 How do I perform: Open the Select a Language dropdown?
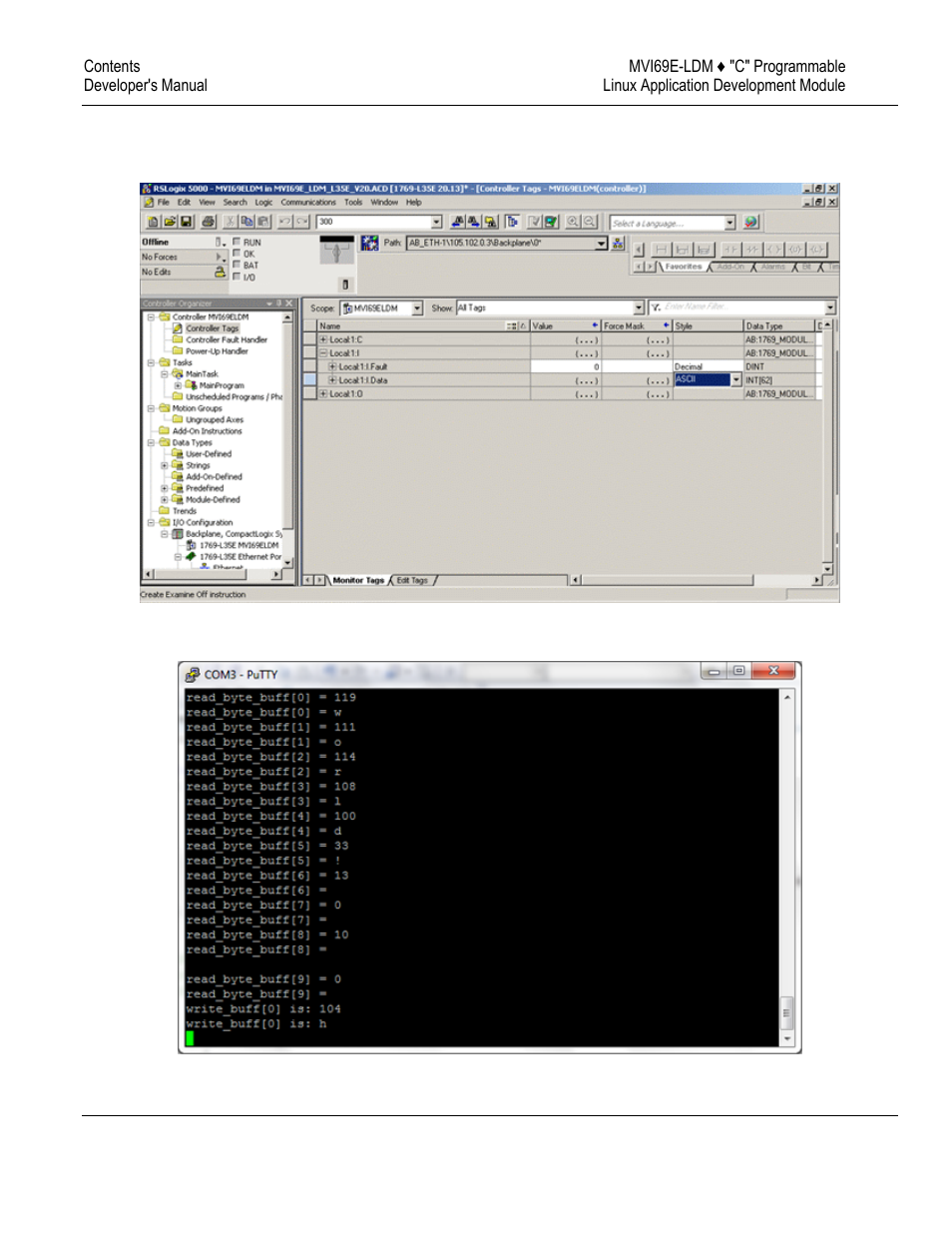(x=730, y=223)
